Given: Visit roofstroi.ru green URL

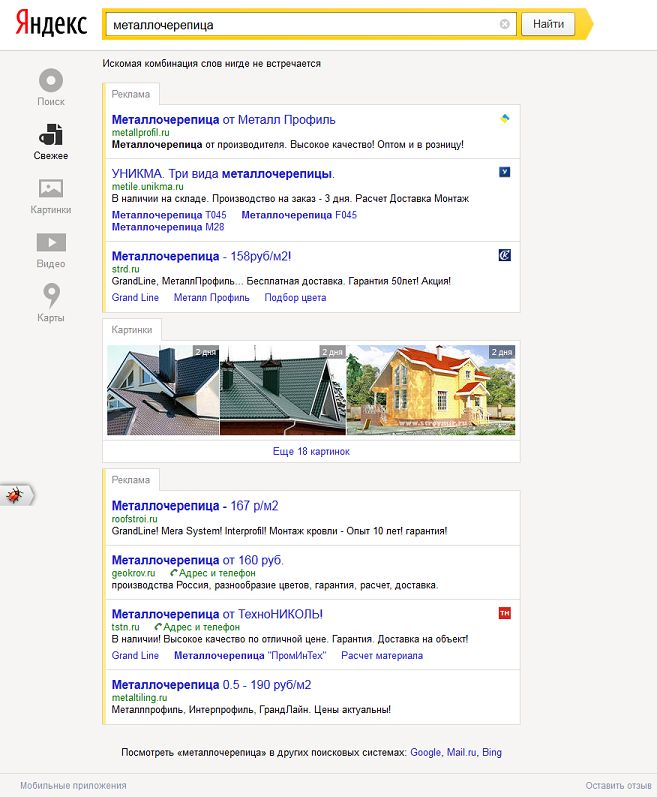Looking at the screenshot, I should tap(135, 519).
